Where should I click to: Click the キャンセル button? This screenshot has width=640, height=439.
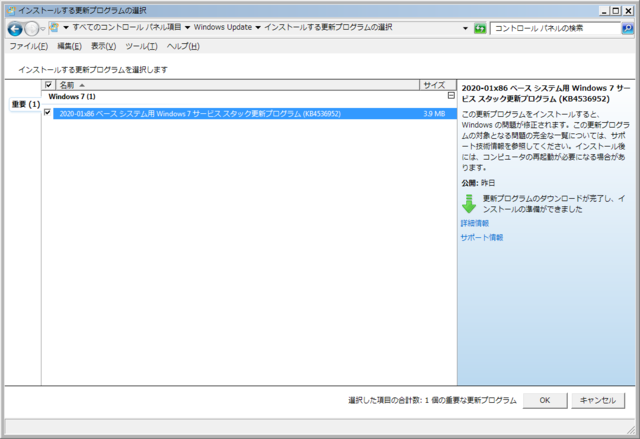[x=598, y=400]
